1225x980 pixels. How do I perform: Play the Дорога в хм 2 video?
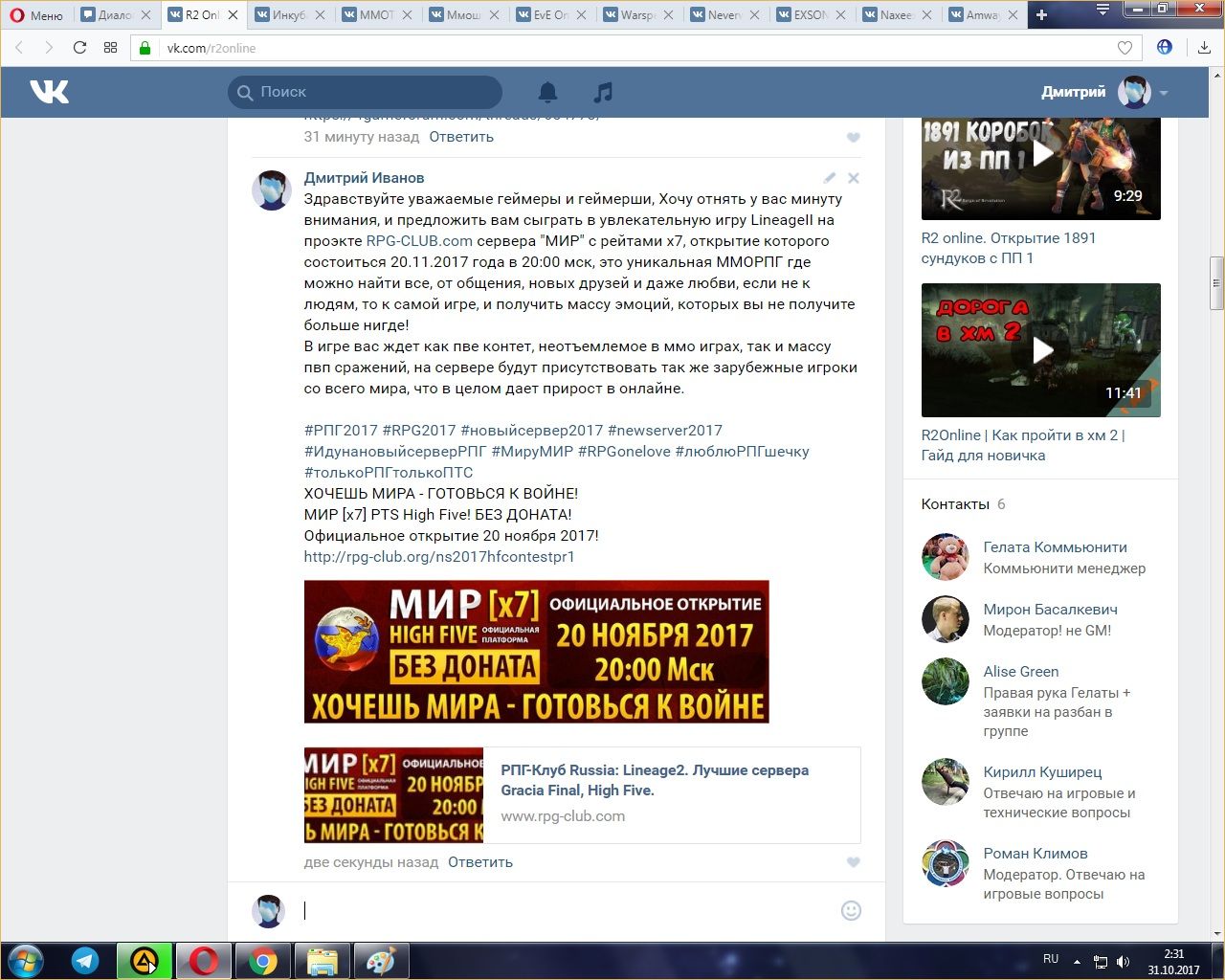point(1041,350)
